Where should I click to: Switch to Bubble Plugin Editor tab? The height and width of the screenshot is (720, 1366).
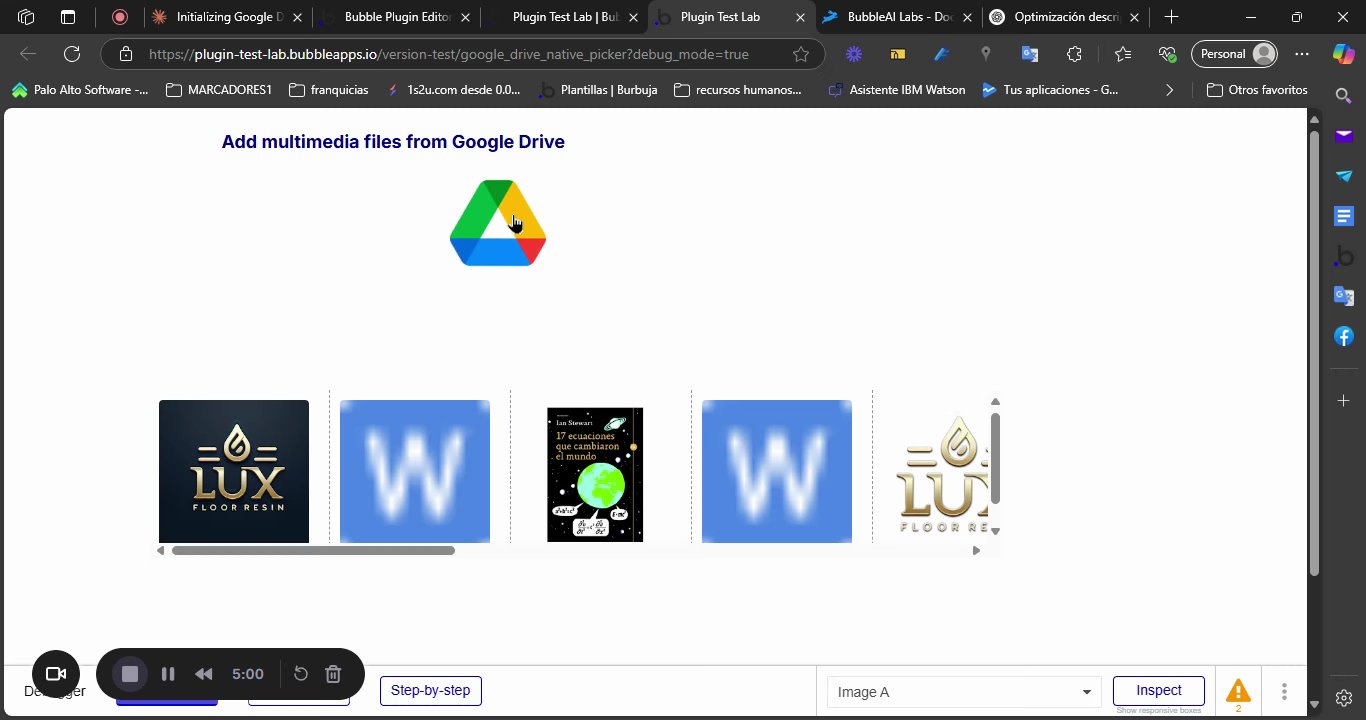pyautogui.click(x=395, y=17)
